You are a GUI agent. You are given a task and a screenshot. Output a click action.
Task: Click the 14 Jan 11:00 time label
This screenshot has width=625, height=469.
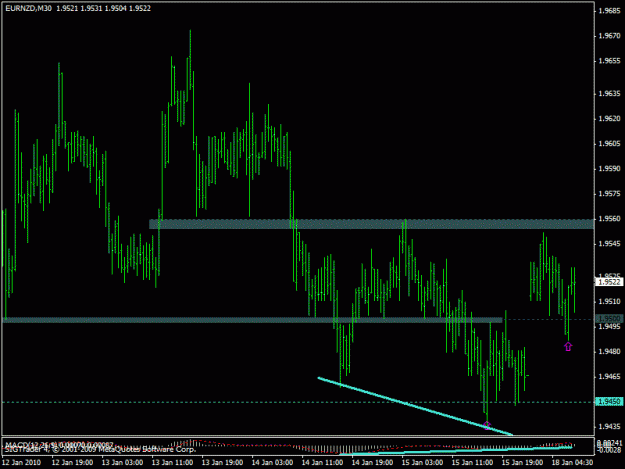322,462
